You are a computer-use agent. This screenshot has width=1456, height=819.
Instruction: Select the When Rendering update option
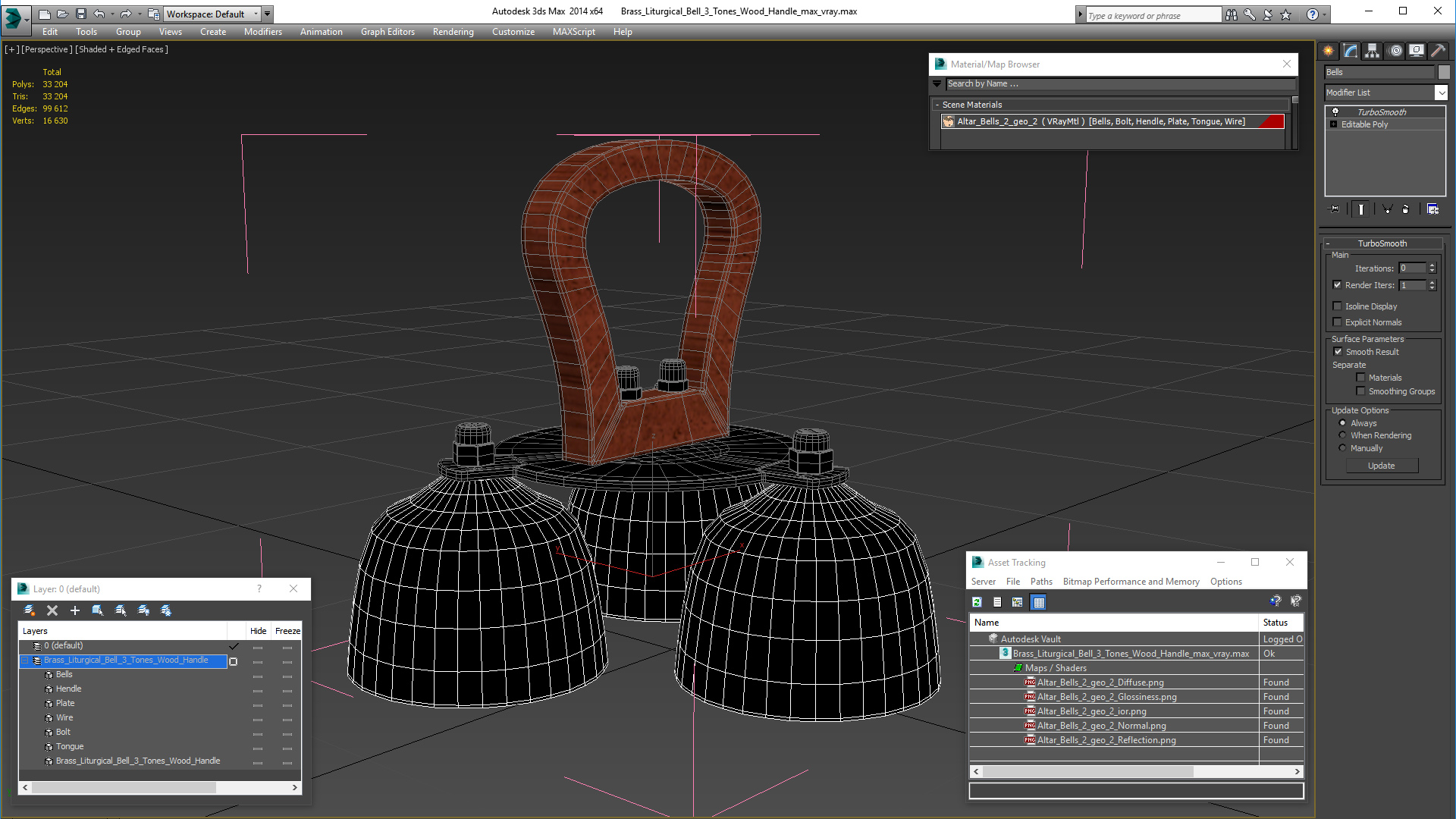pyautogui.click(x=1342, y=435)
